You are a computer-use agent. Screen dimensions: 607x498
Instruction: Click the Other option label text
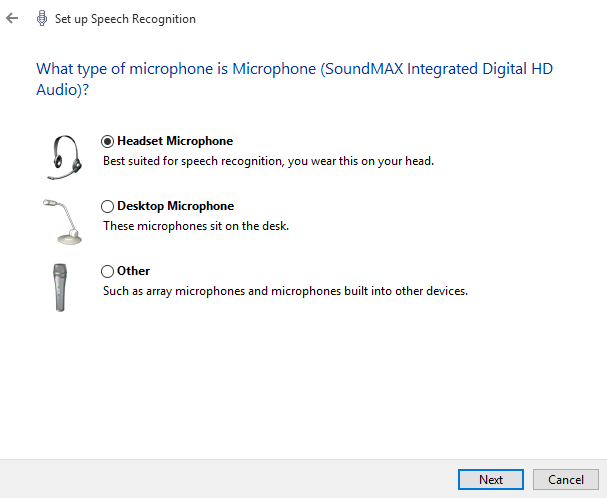[133, 271]
